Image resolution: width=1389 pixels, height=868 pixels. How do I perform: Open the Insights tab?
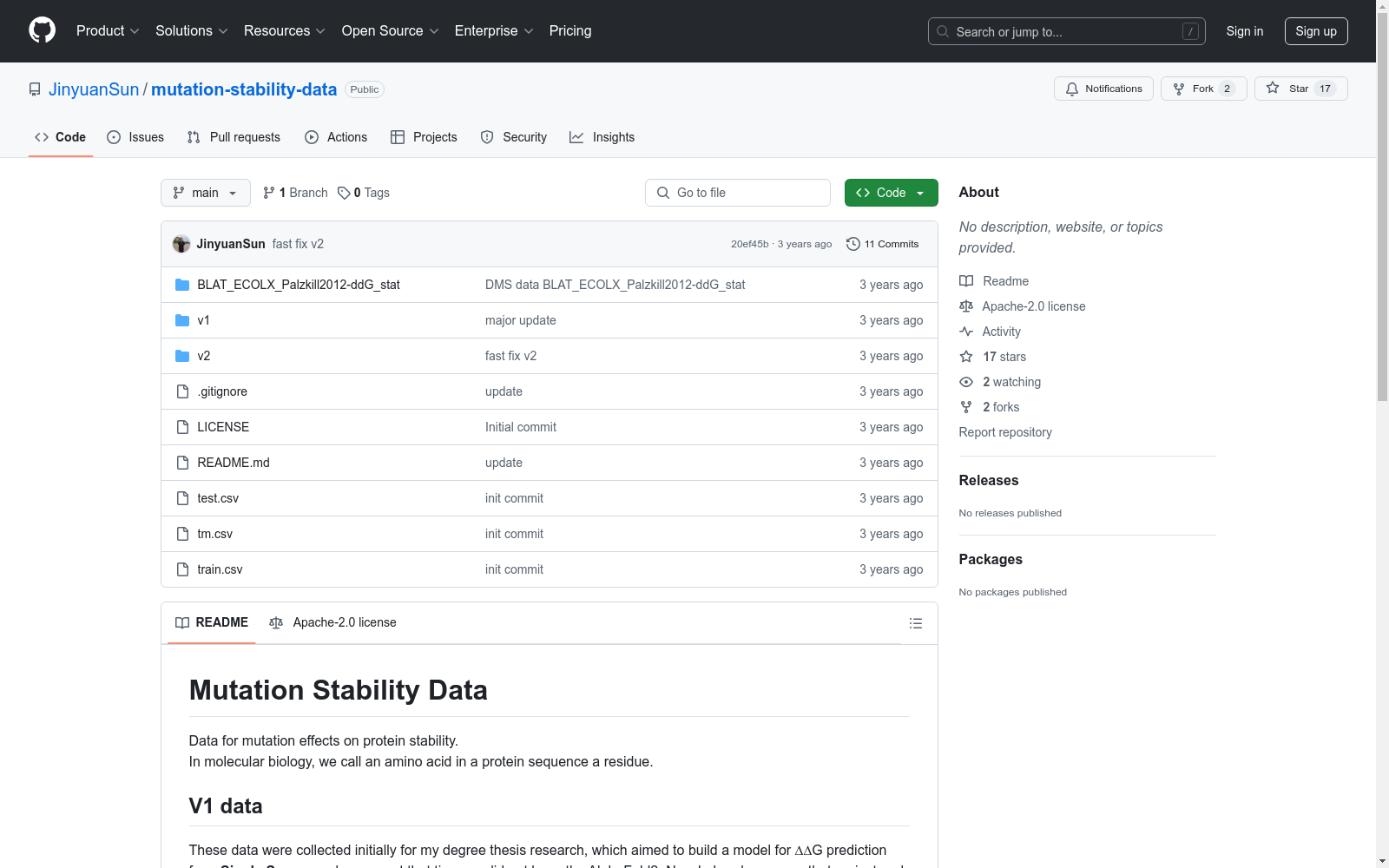click(602, 137)
